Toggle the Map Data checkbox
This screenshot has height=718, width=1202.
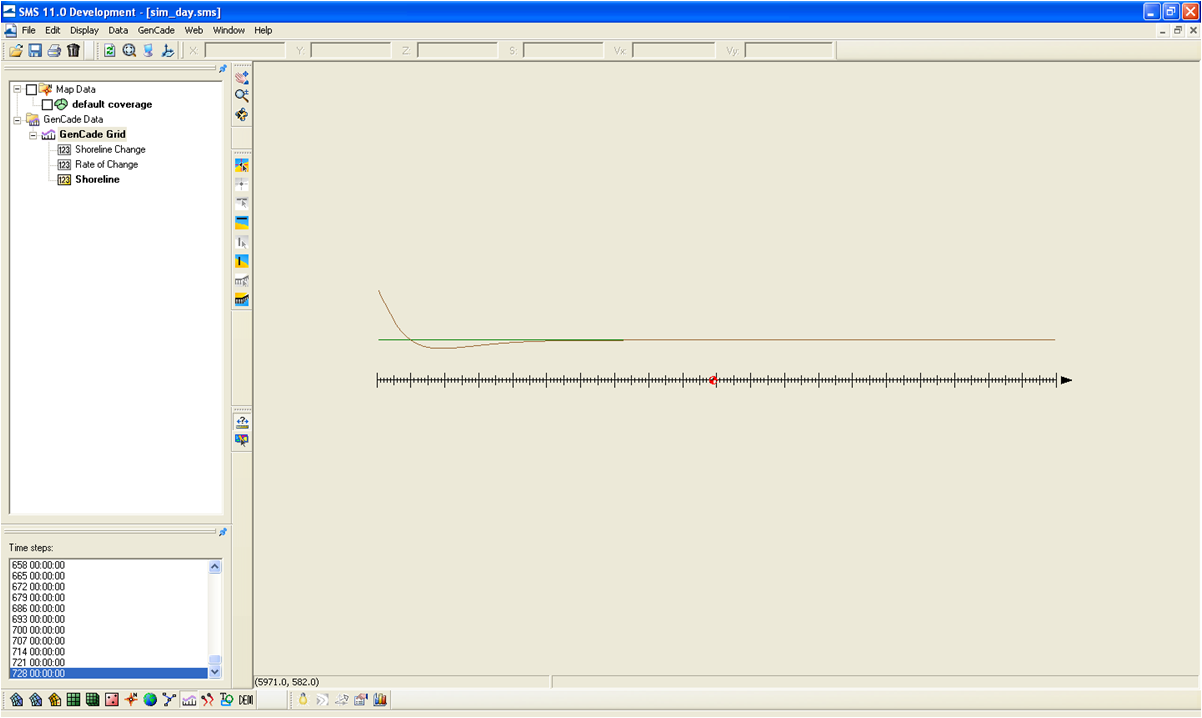tap(31, 89)
